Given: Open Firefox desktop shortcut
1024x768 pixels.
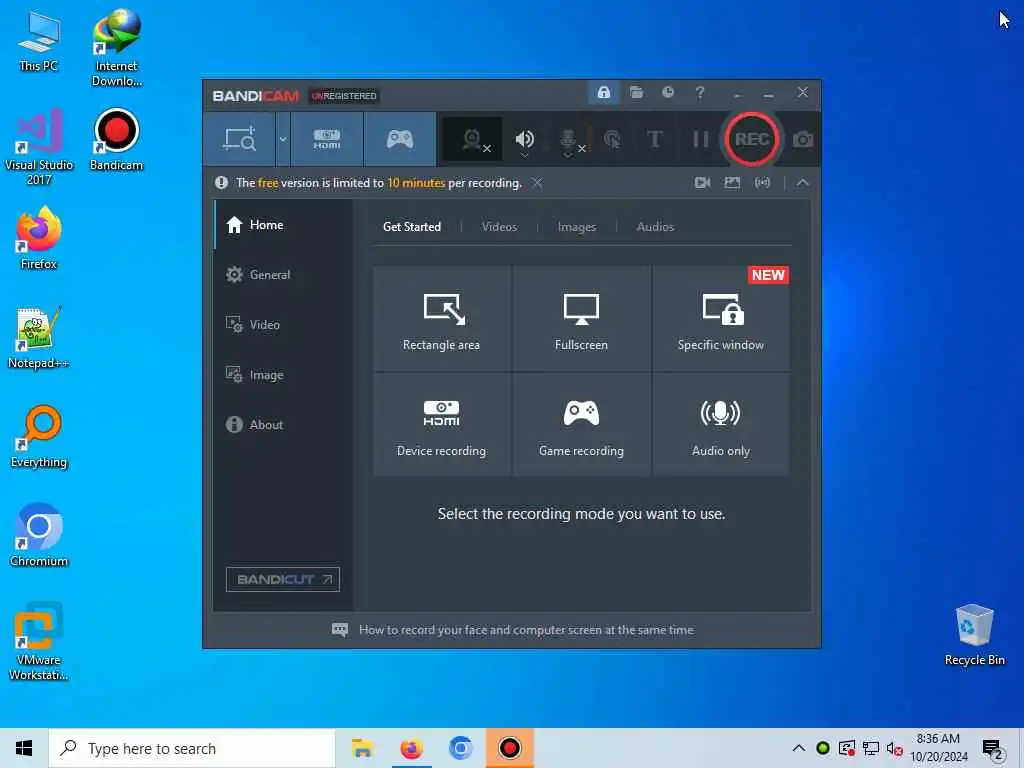Looking at the screenshot, I should [x=39, y=238].
